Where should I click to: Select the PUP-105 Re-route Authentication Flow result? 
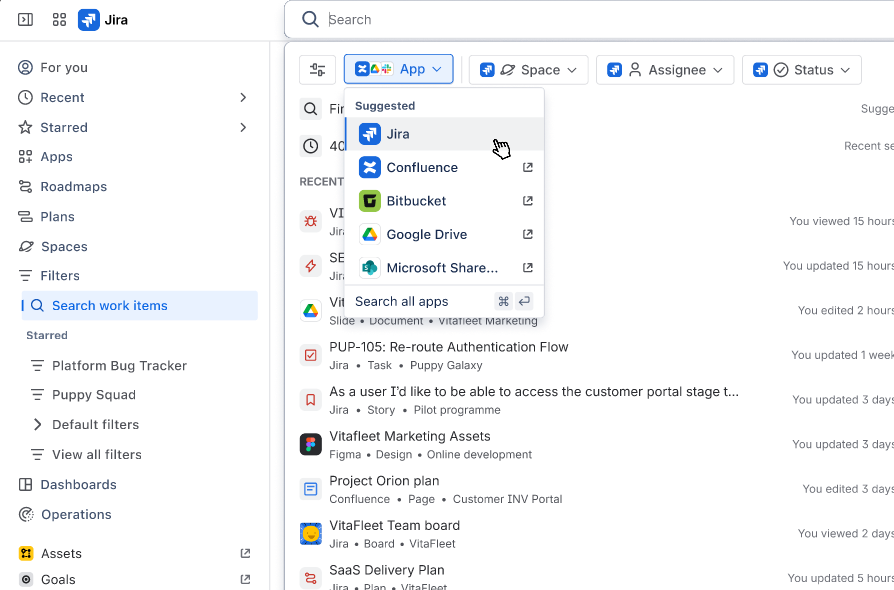[448, 346]
